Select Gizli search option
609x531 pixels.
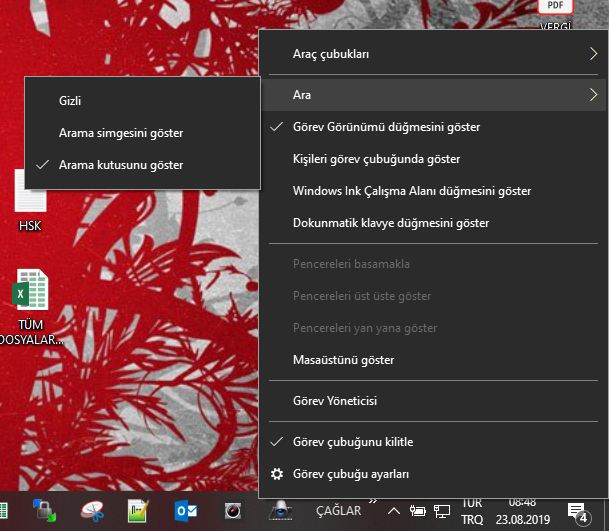tap(143, 101)
